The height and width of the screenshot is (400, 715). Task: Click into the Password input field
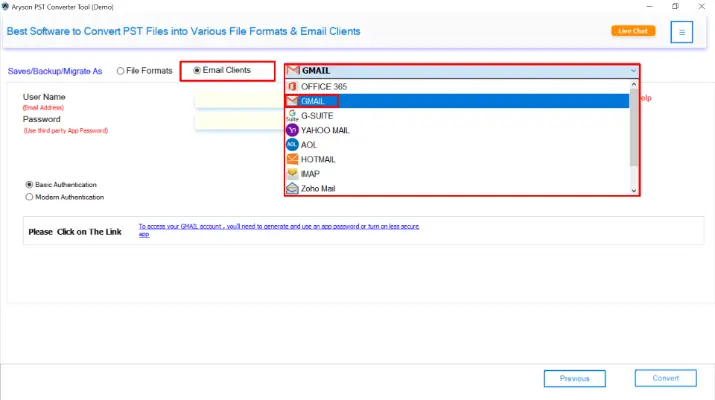[240, 122]
